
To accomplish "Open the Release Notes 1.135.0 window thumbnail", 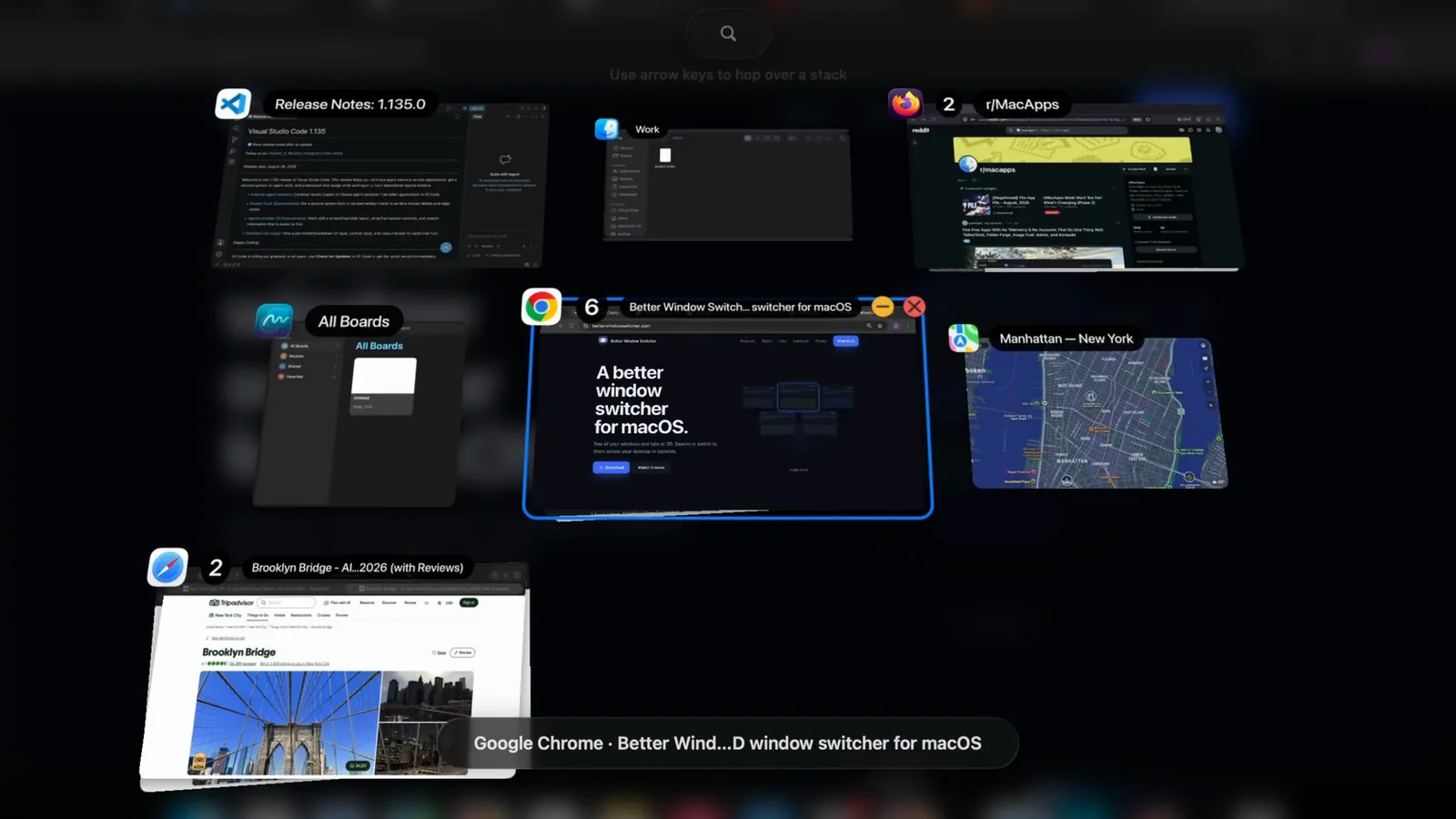I will (x=380, y=187).
